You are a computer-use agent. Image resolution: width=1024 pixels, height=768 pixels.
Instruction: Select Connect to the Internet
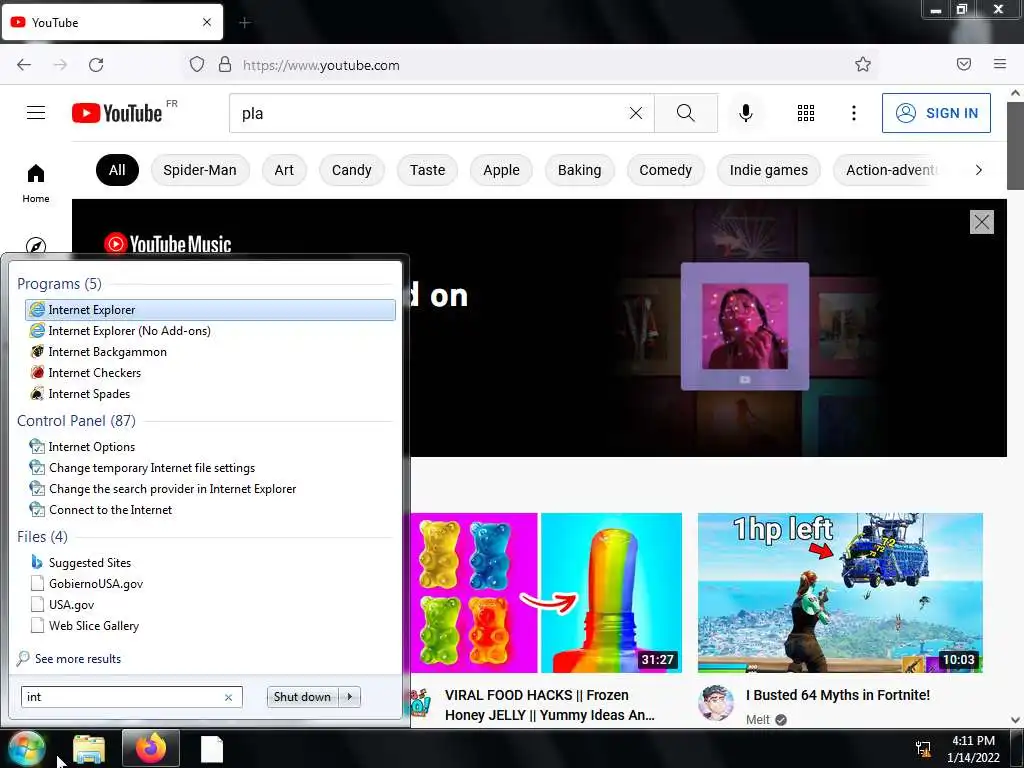210,509
